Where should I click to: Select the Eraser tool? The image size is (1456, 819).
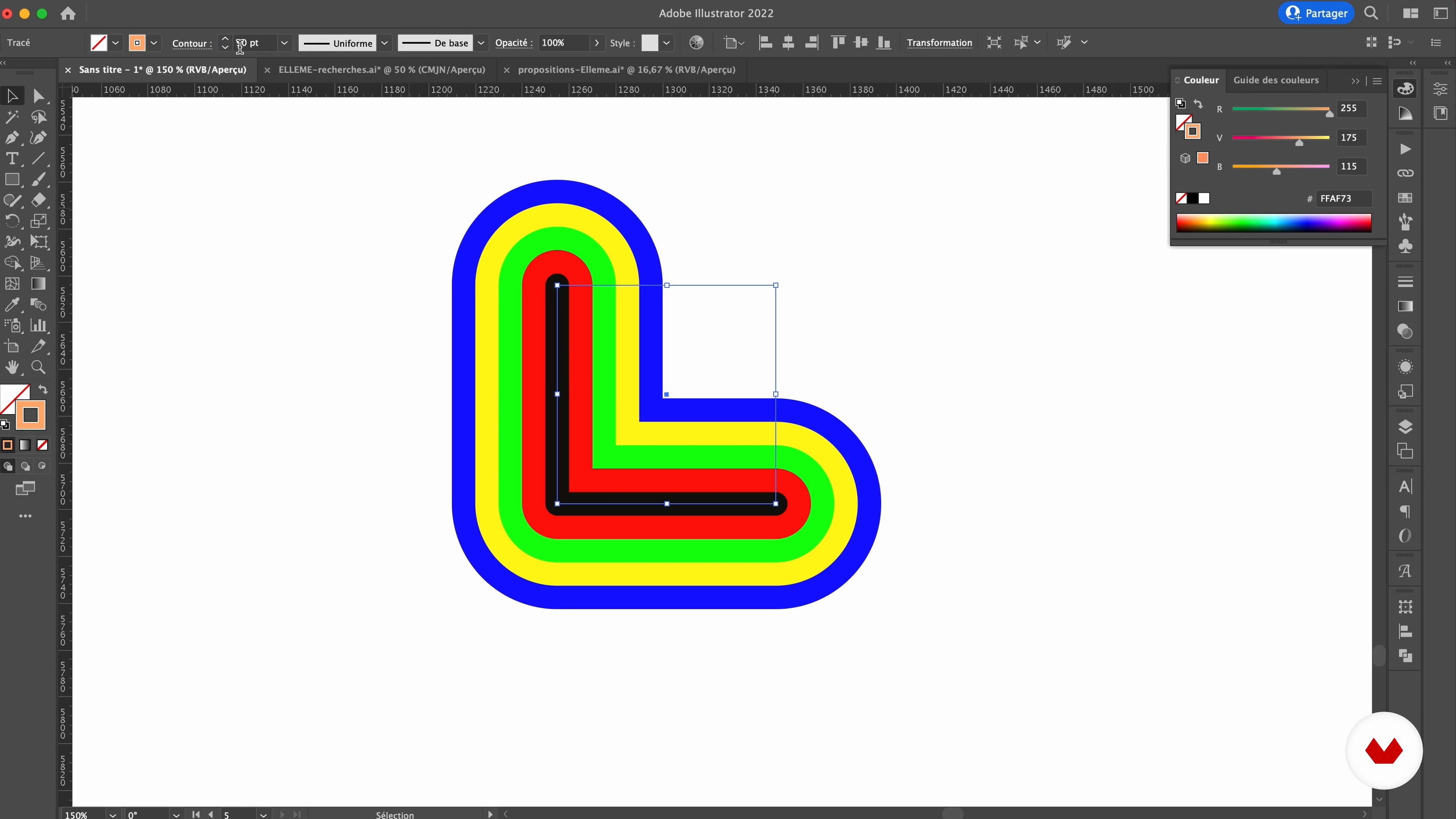tap(38, 200)
